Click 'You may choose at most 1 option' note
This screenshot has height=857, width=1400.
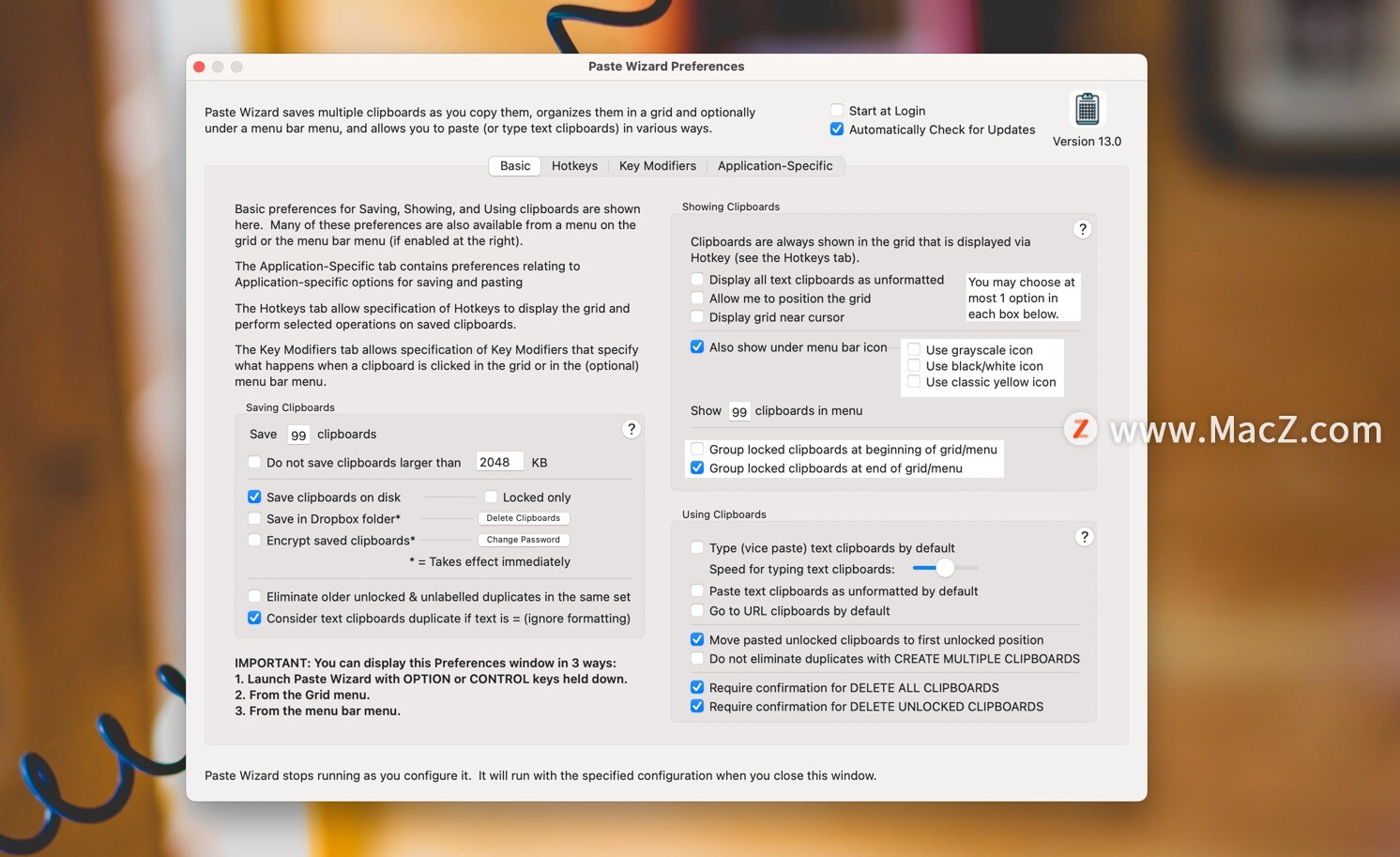[x=1023, y=298]
